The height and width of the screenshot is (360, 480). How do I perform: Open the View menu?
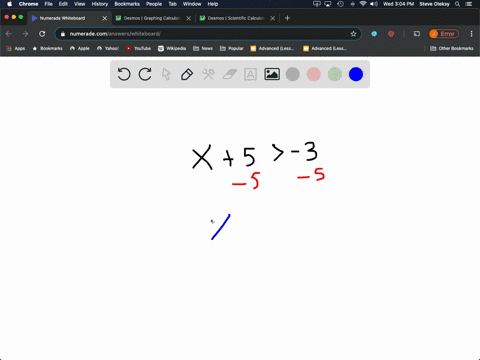tap(79, 4)
